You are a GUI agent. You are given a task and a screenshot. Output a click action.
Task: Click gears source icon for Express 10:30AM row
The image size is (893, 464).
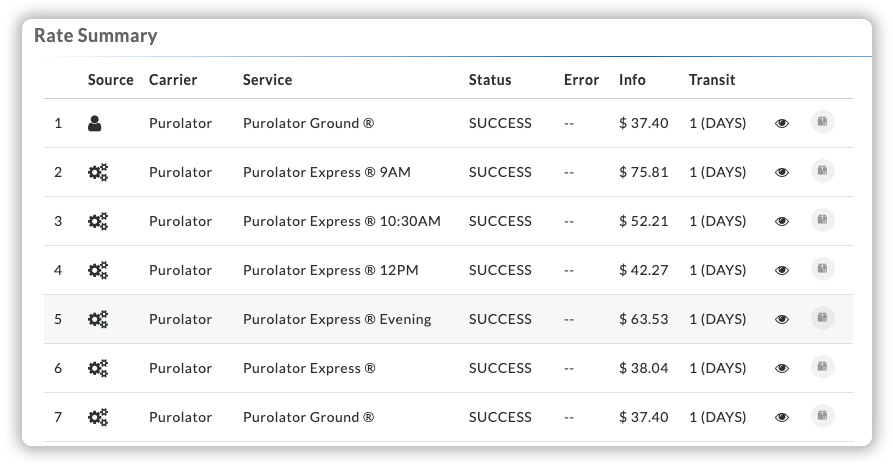point(98,221)
